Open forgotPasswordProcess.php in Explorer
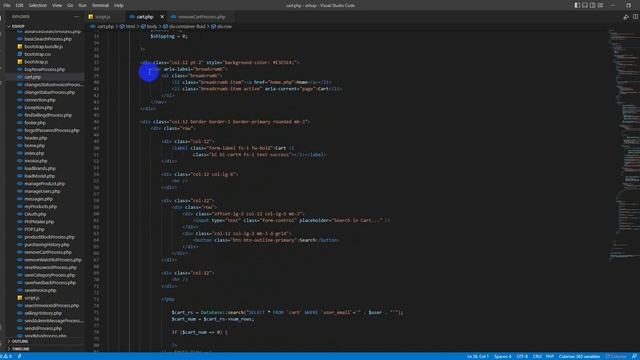 [51, 130]
